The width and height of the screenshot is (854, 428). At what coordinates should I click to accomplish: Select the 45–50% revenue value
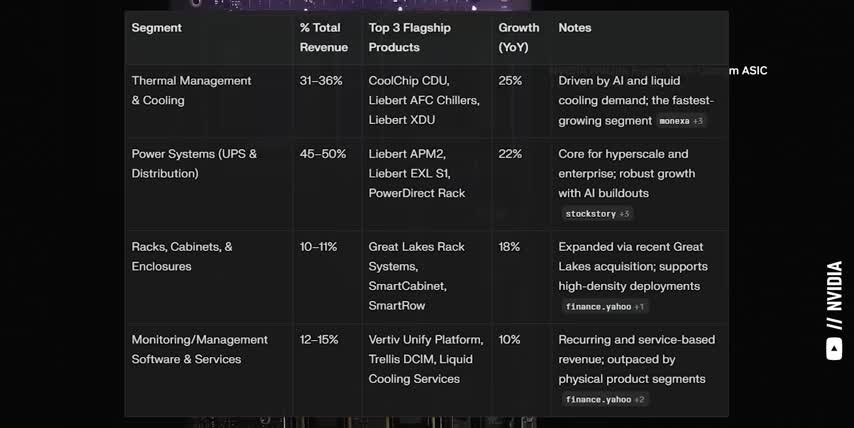322,154
